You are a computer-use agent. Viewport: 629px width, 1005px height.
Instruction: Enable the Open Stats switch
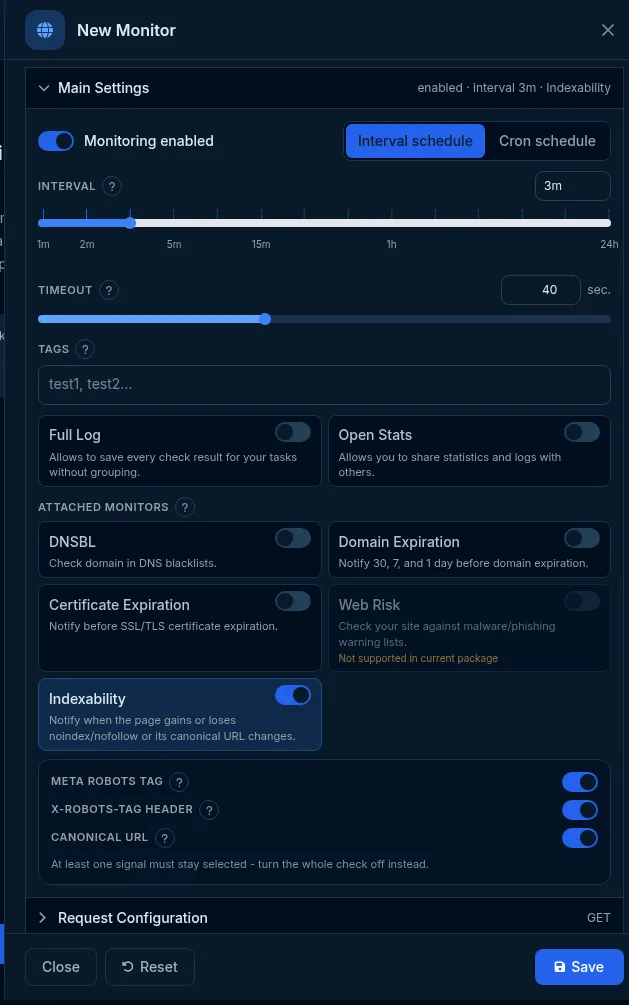(582, 432)
